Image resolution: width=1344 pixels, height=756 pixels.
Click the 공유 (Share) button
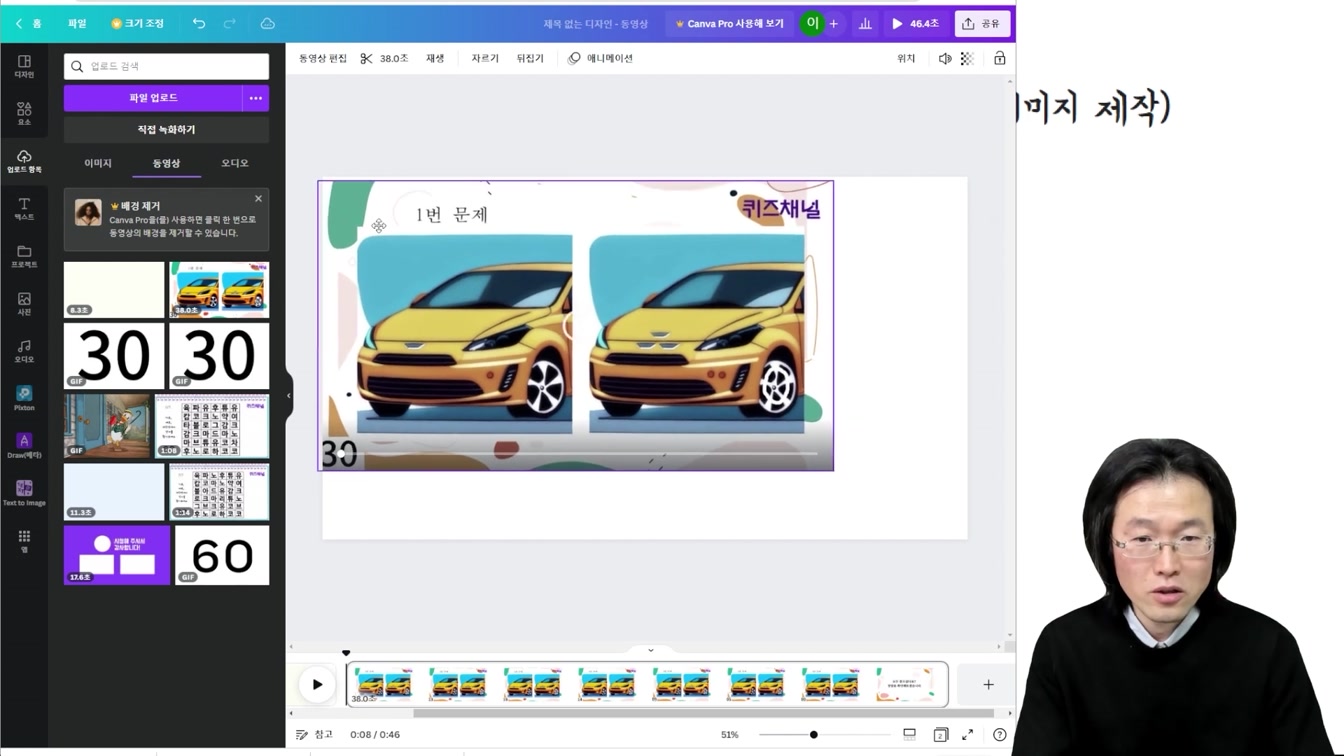(x=982, y=23)
